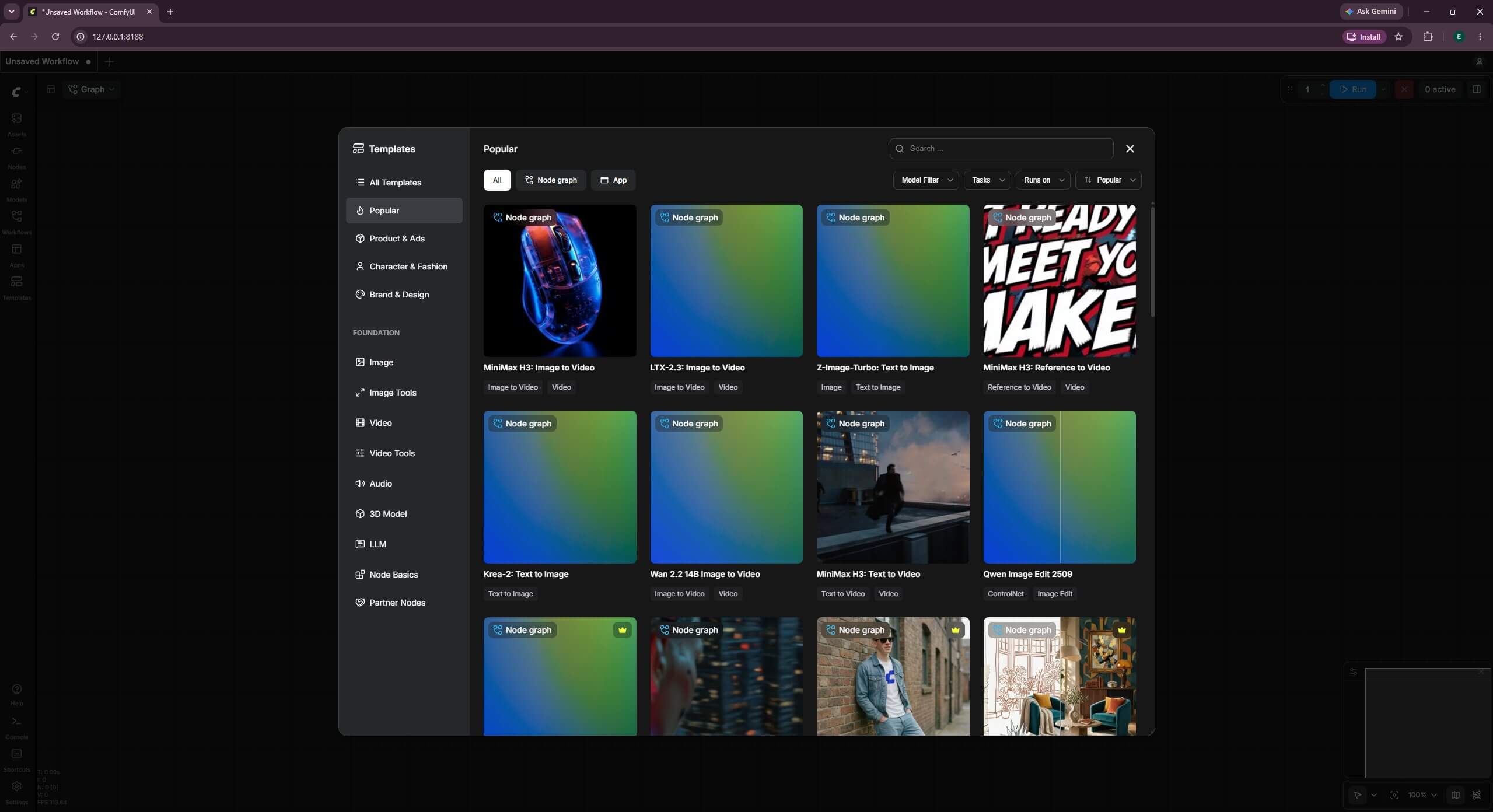The height and width of the screenshot is (812, 1493).
Task: Expand the Tasks dropdown
Action: point(987,180)
